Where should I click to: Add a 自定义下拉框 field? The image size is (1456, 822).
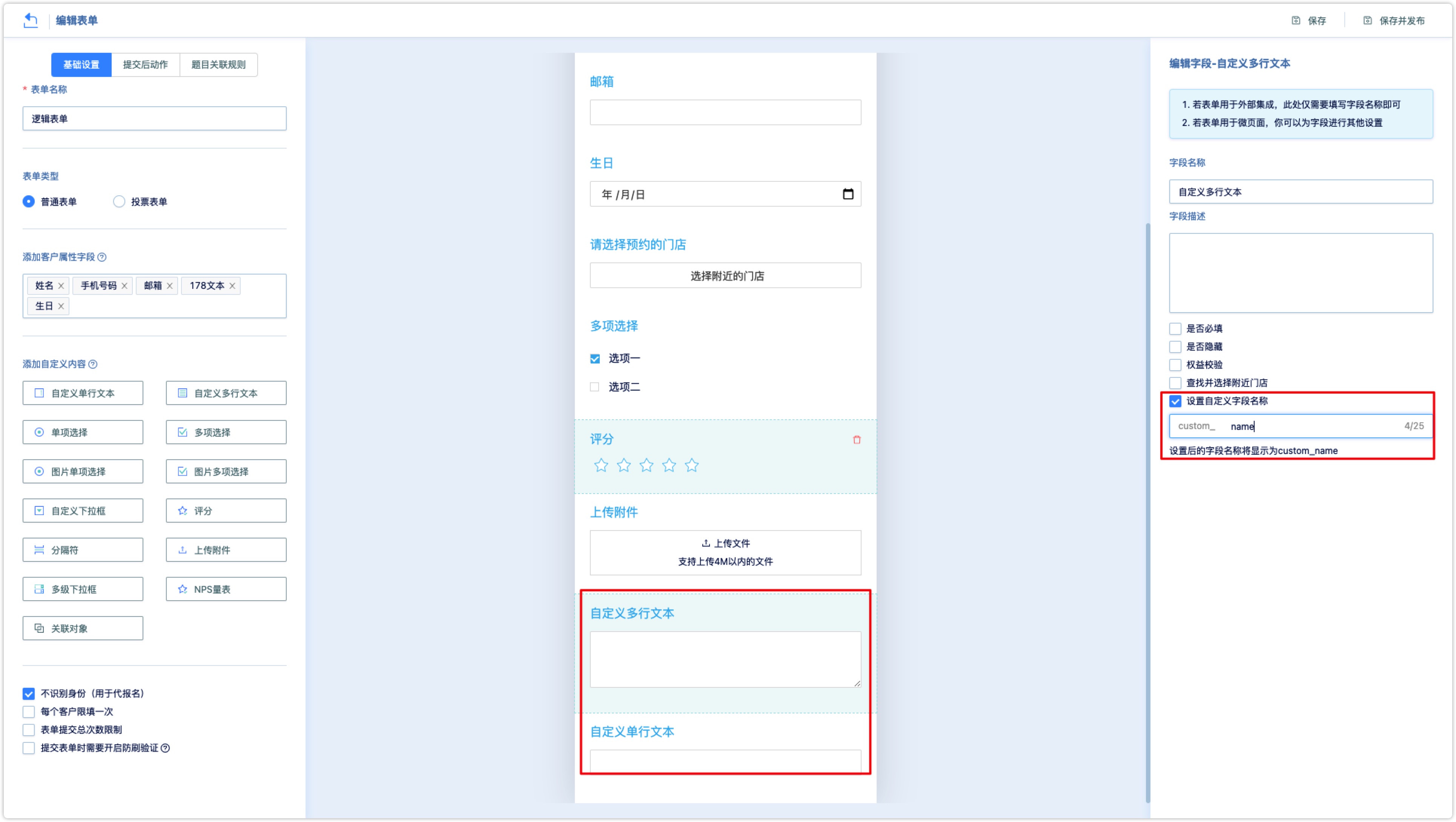pyautogui.click(x=83, y=511)
